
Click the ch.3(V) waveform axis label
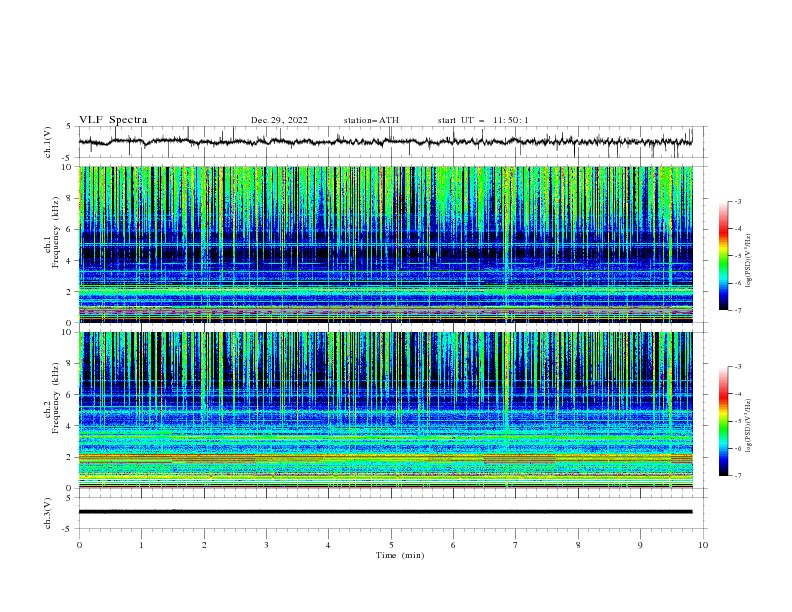click(48, 513)
